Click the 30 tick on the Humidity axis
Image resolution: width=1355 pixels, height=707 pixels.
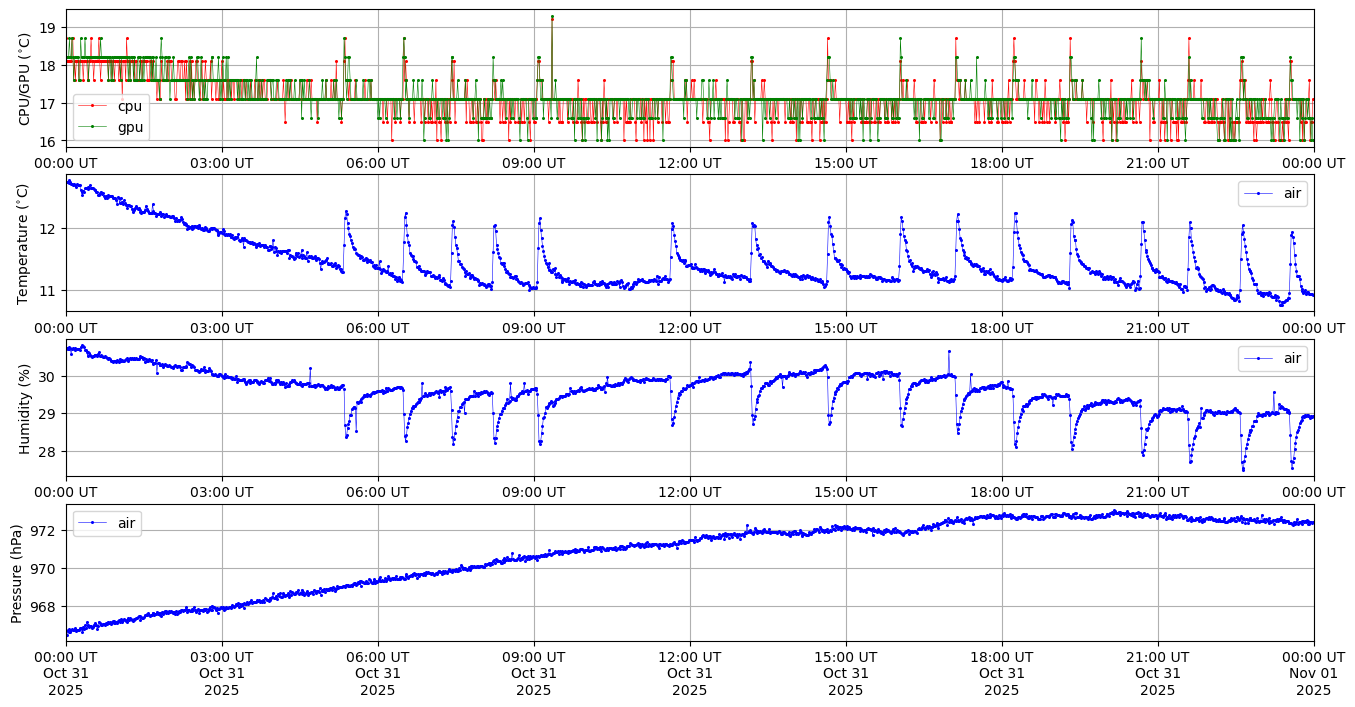tap(50, 377)
